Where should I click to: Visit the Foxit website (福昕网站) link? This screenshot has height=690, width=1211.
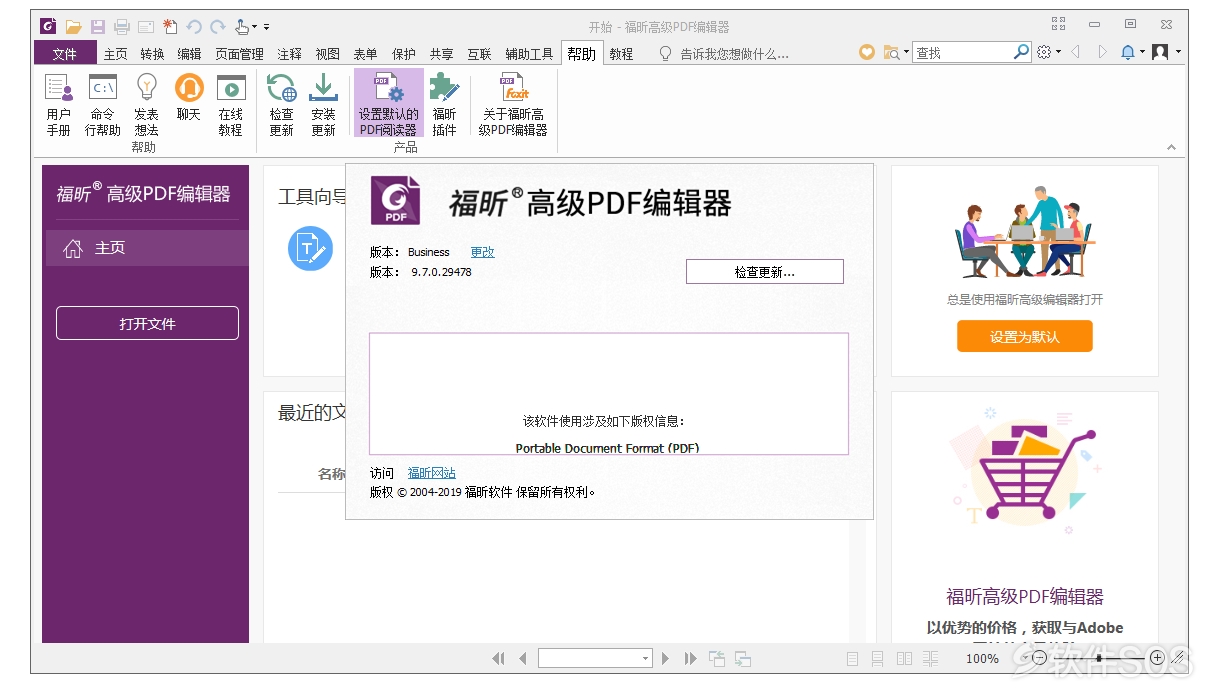432,473
